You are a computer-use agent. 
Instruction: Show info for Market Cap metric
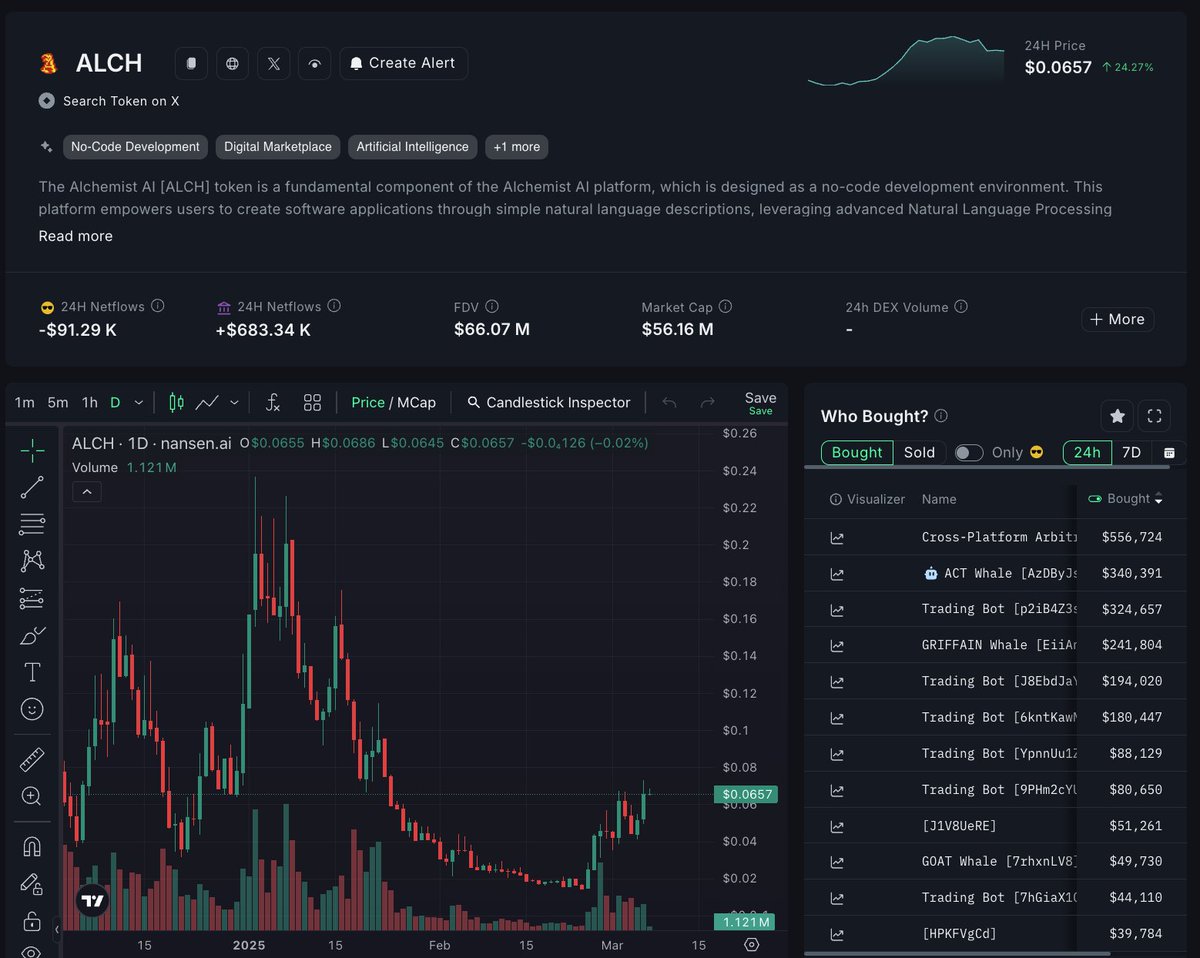pos(726,307)
